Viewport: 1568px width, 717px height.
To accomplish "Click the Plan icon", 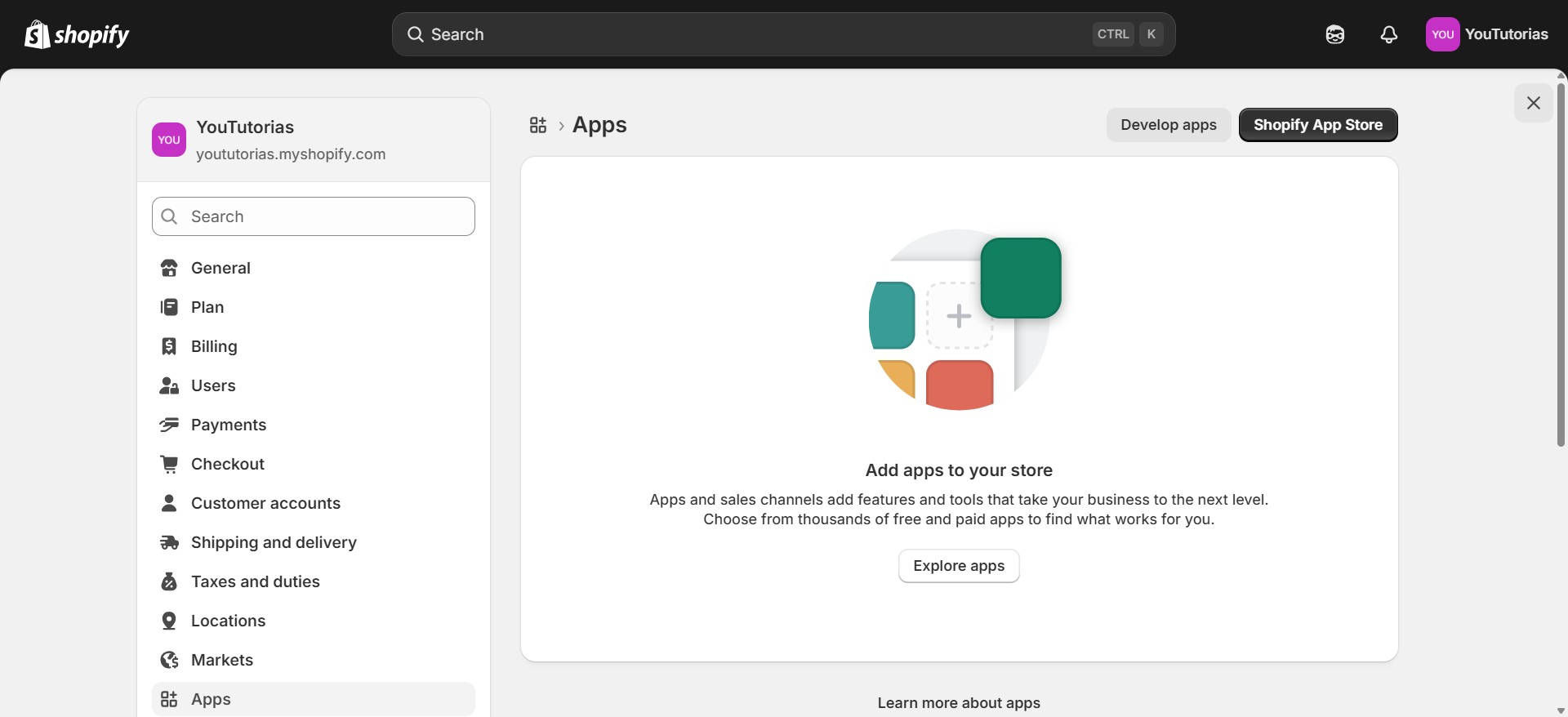I will 169,307.
